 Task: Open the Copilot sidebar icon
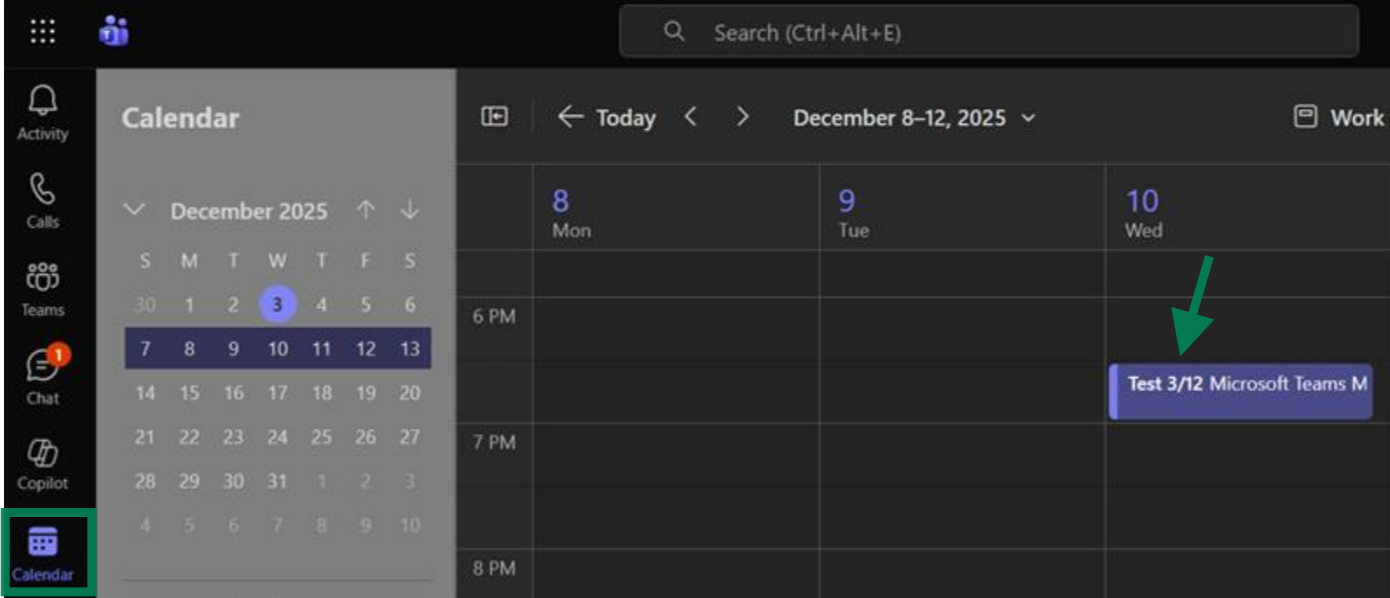coord(43,465)
